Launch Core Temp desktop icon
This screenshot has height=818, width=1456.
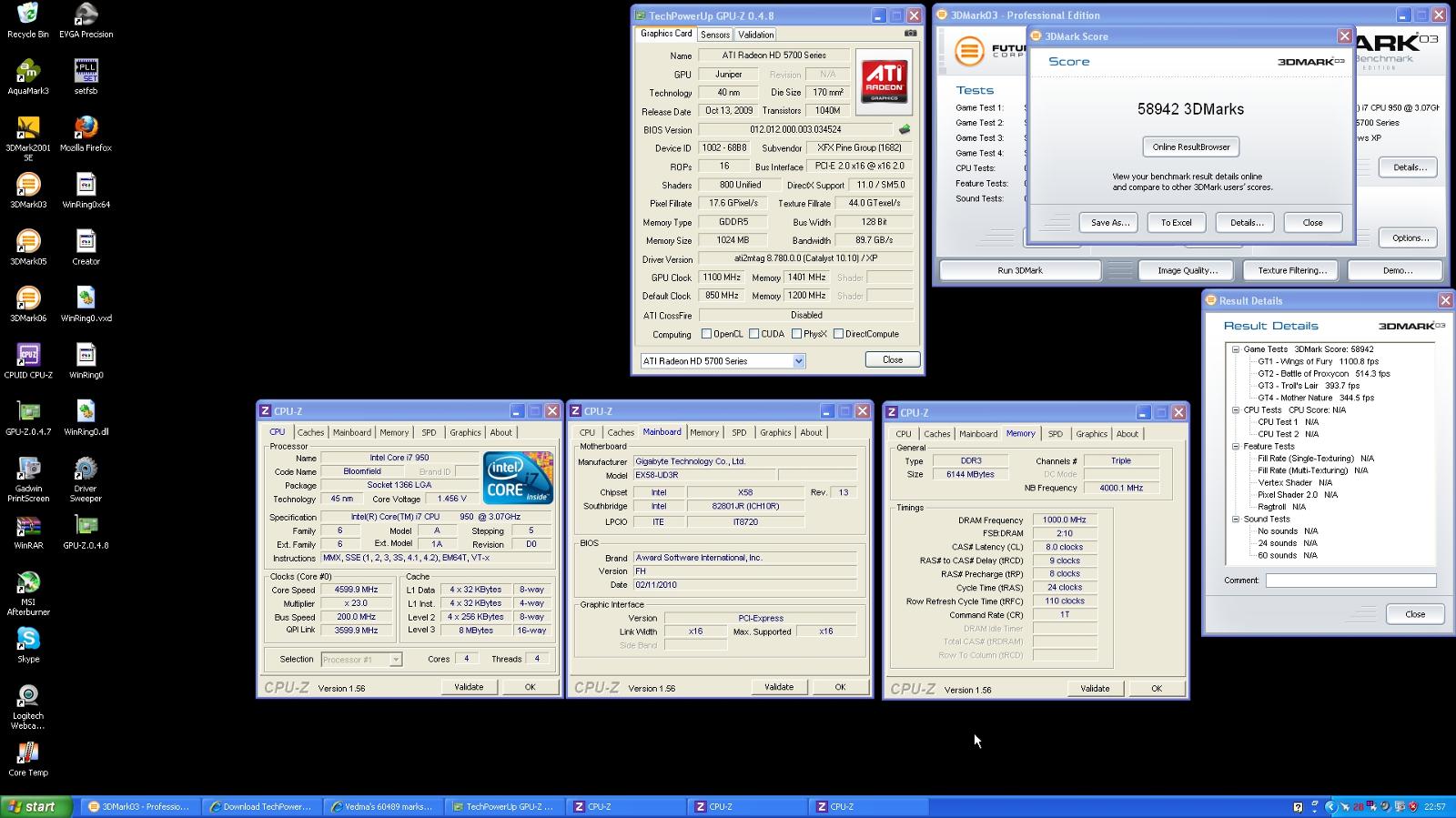pyautogui.click(x=28, y=759)
